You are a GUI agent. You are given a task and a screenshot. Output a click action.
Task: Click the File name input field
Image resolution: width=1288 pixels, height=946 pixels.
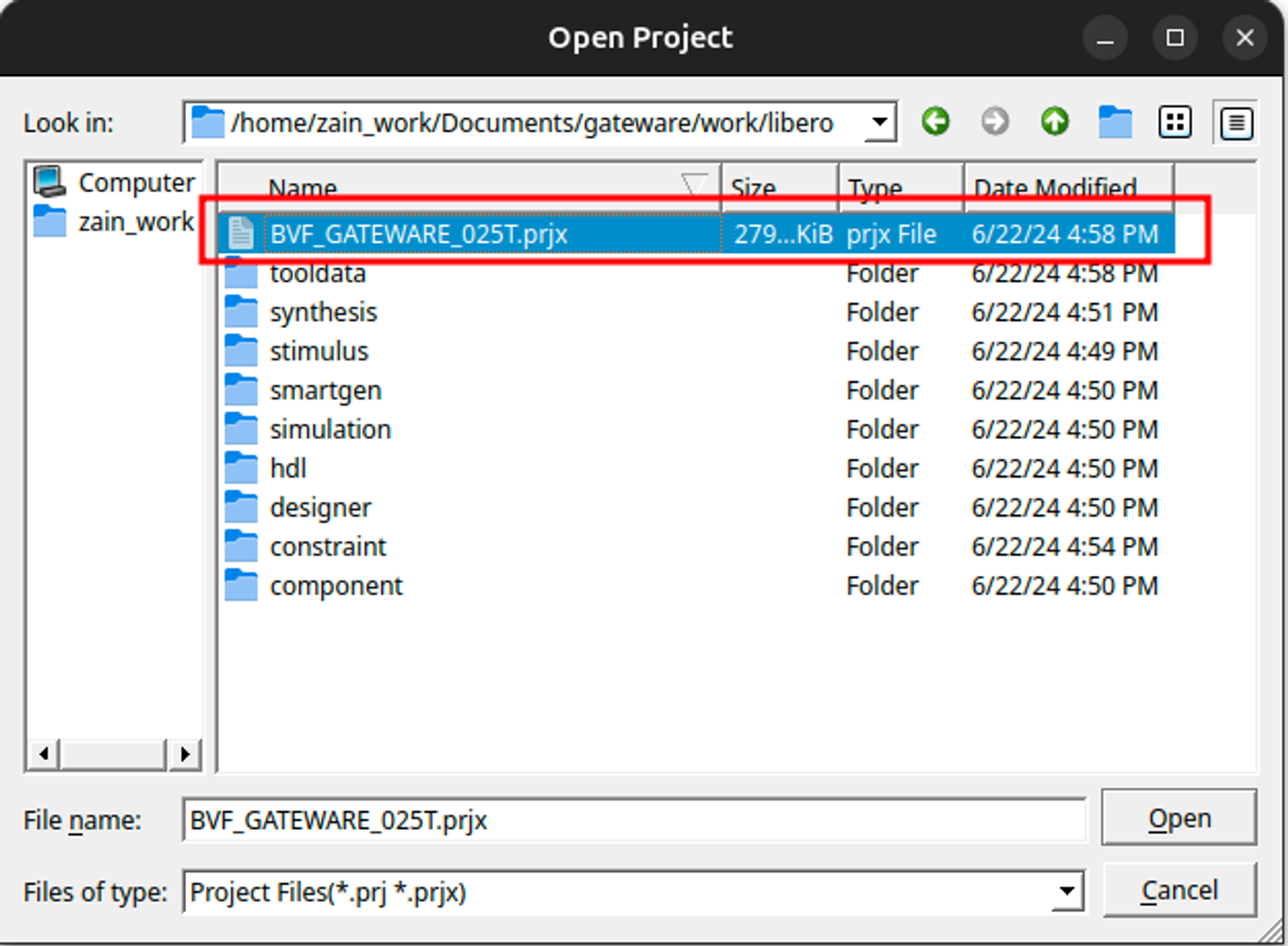coord(631,820)
